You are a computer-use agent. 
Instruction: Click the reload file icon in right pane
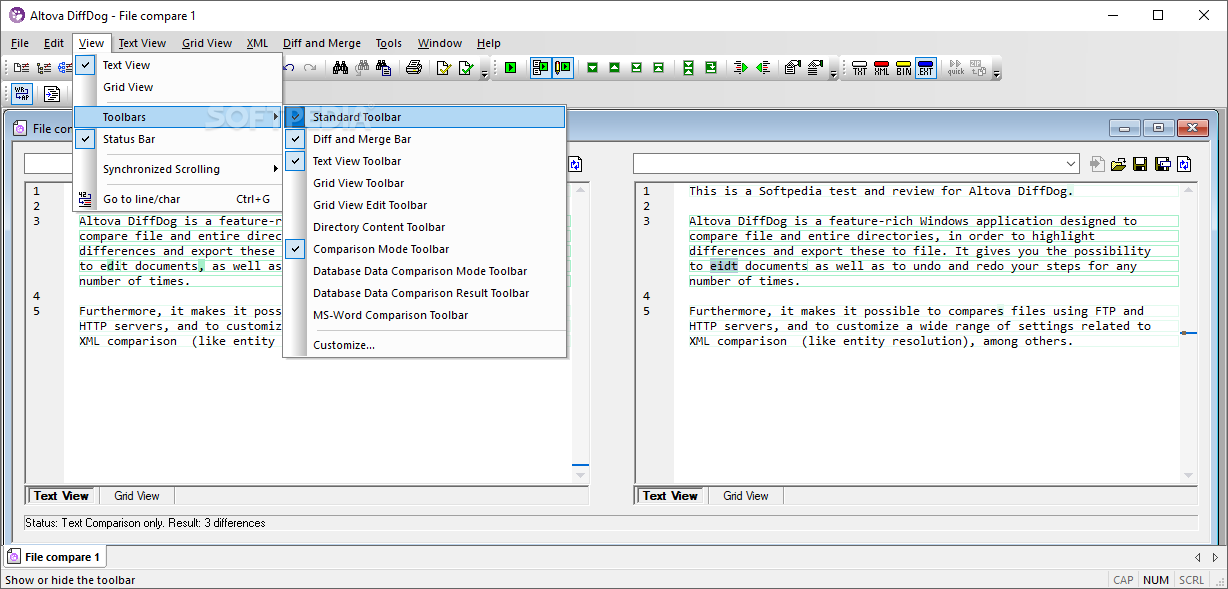coord(1185,163)
